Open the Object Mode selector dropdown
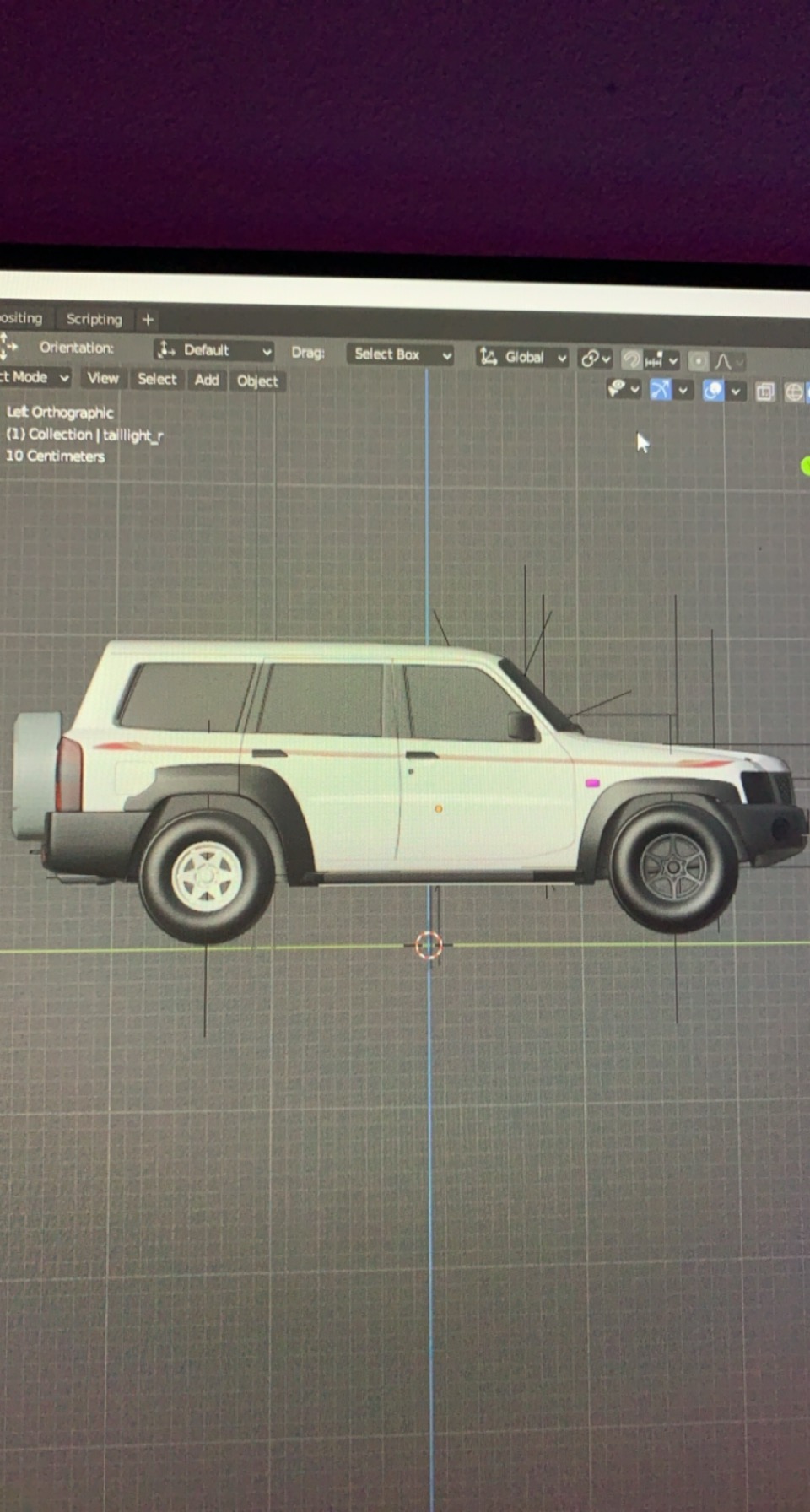The height and width of the screenshot is (1512, 810). pos(35,377)
